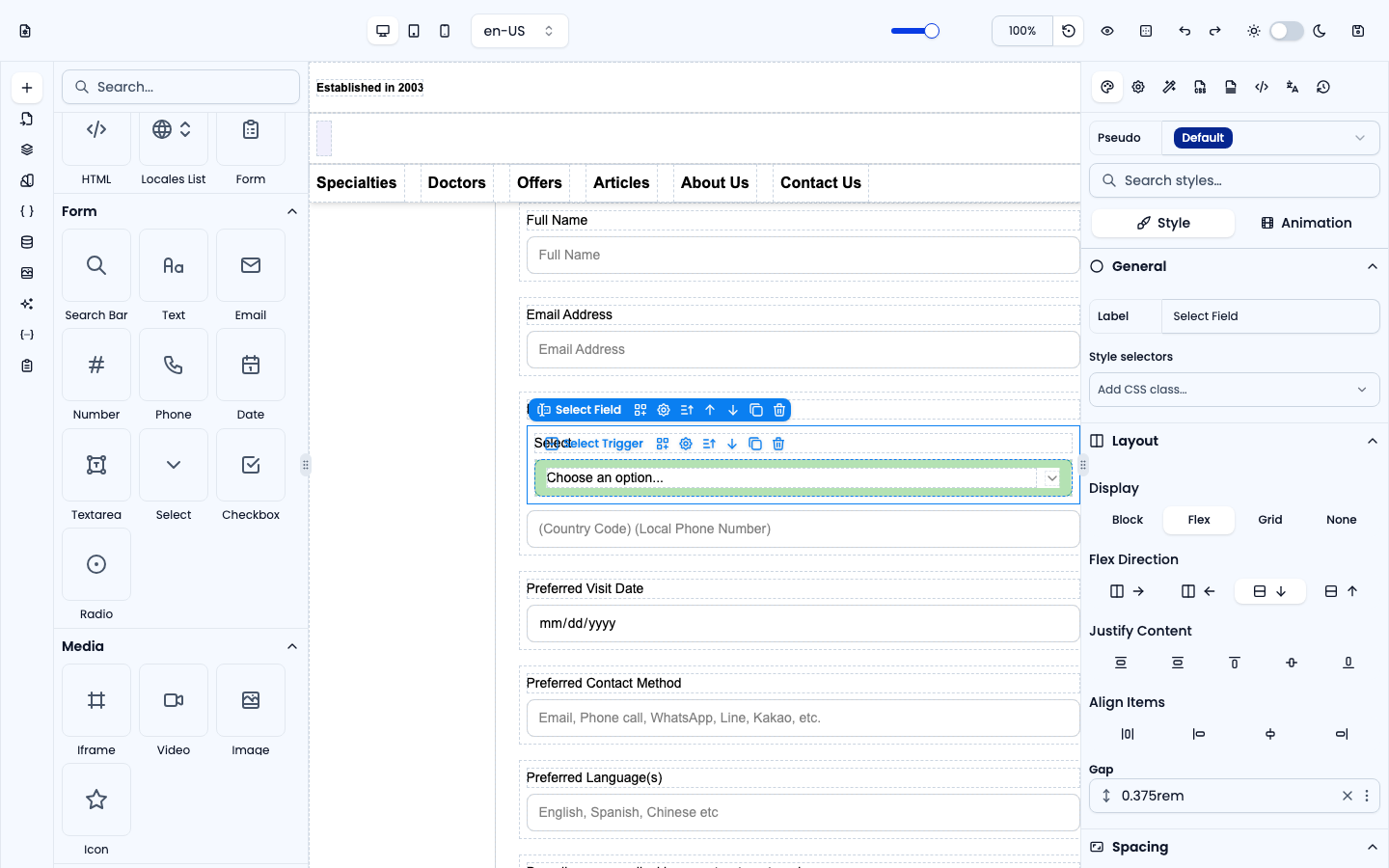
Task: Open the Doctors nav item
Action: tap(457, 183)
